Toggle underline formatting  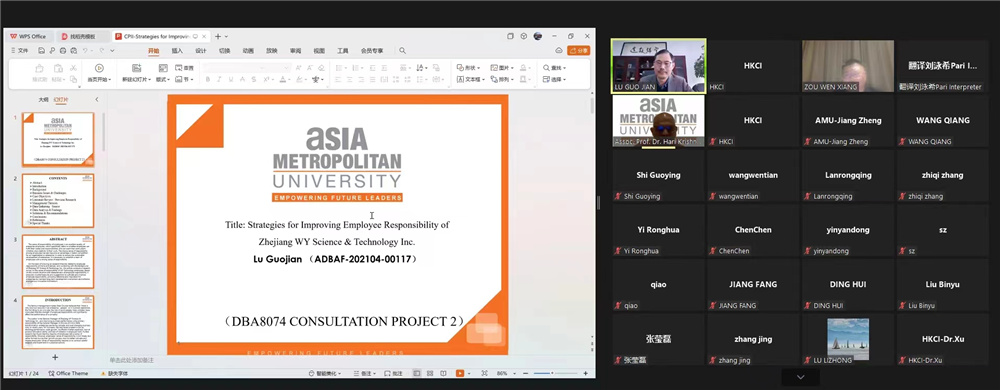[231, 80]
